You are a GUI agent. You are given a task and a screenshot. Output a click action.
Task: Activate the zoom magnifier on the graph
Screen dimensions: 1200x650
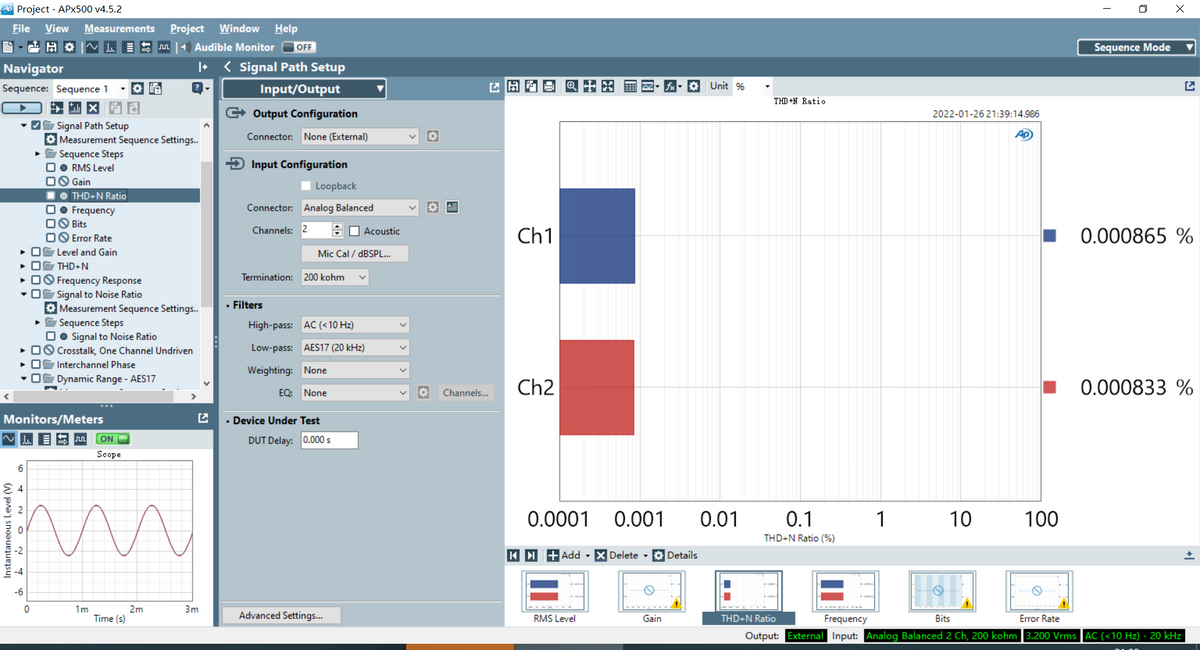click(x=572, y=86)
